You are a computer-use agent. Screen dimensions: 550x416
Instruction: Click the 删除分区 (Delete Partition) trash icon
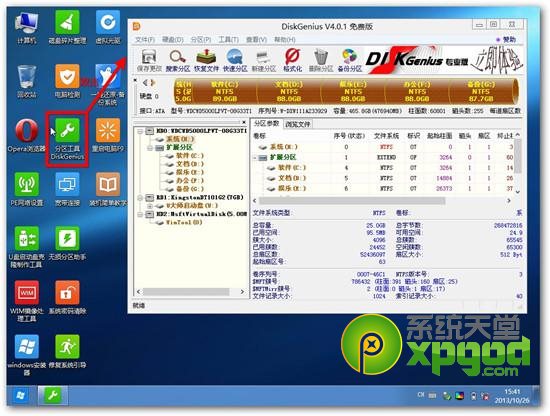coord(321,60)
